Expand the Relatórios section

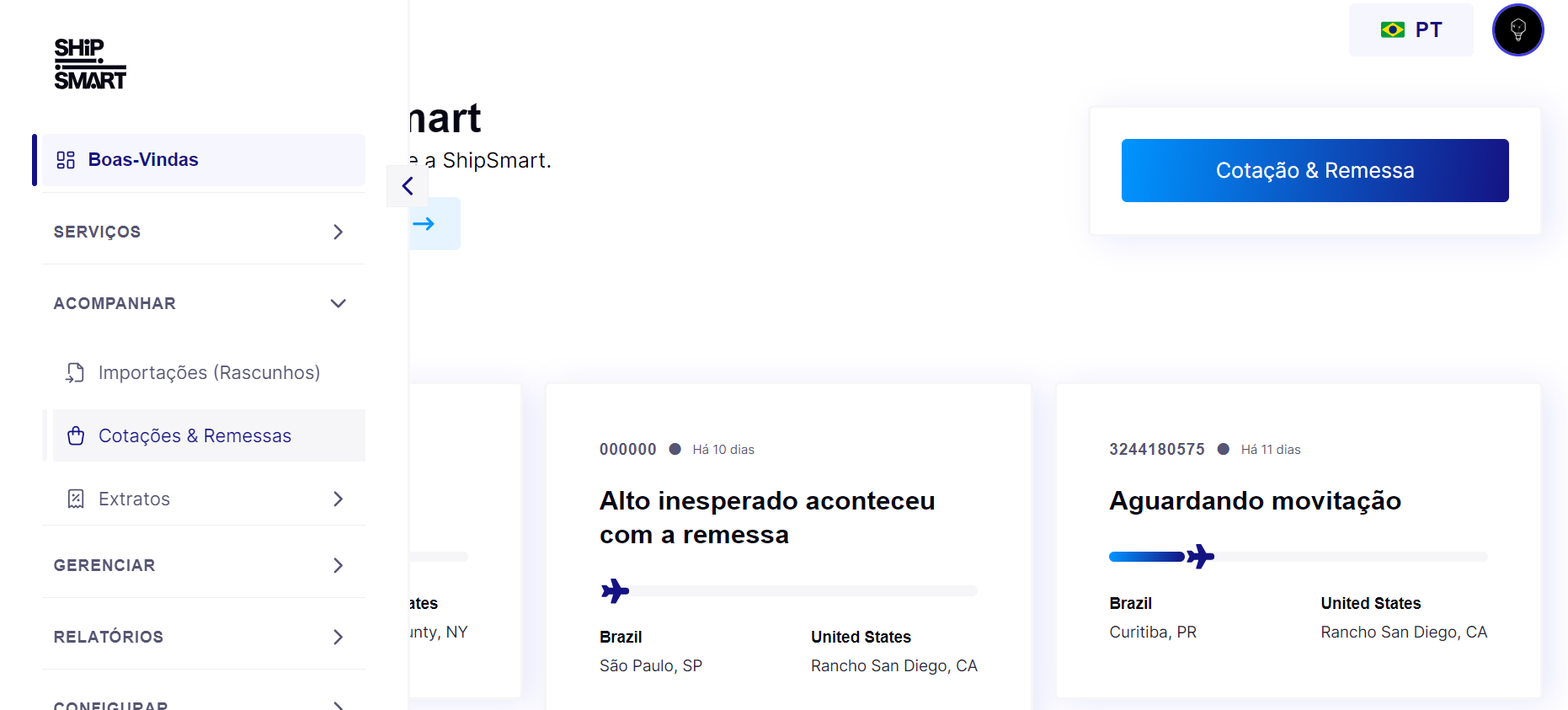click(338, 637)
